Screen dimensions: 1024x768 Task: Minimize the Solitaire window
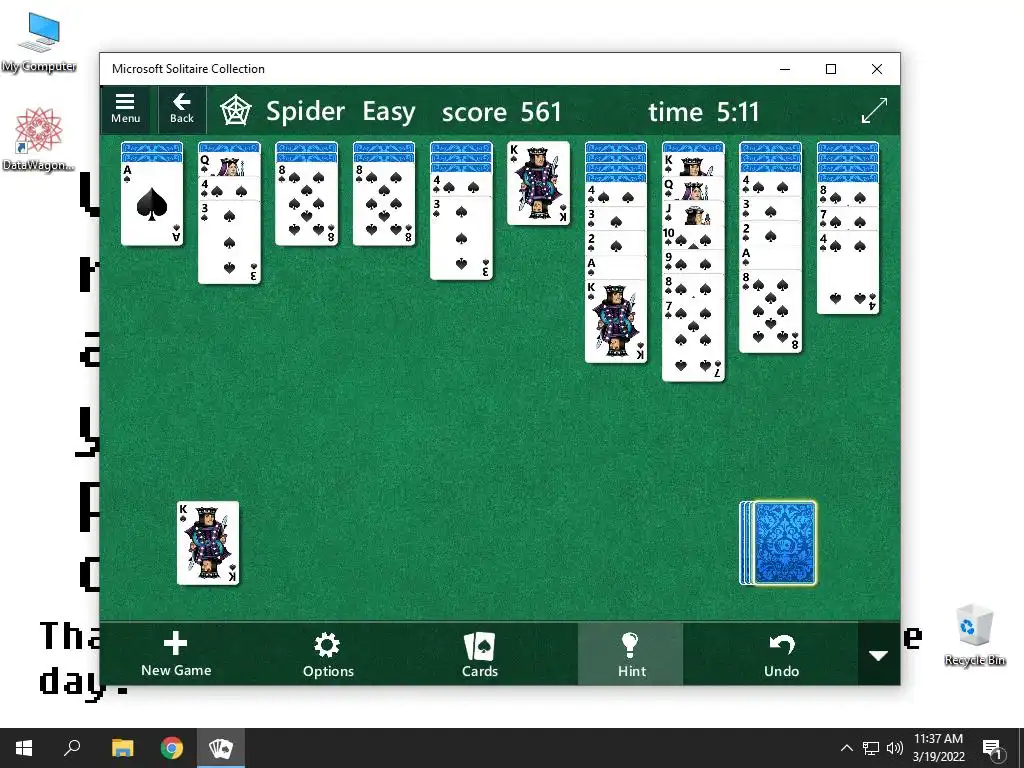[x=785, y=69]
